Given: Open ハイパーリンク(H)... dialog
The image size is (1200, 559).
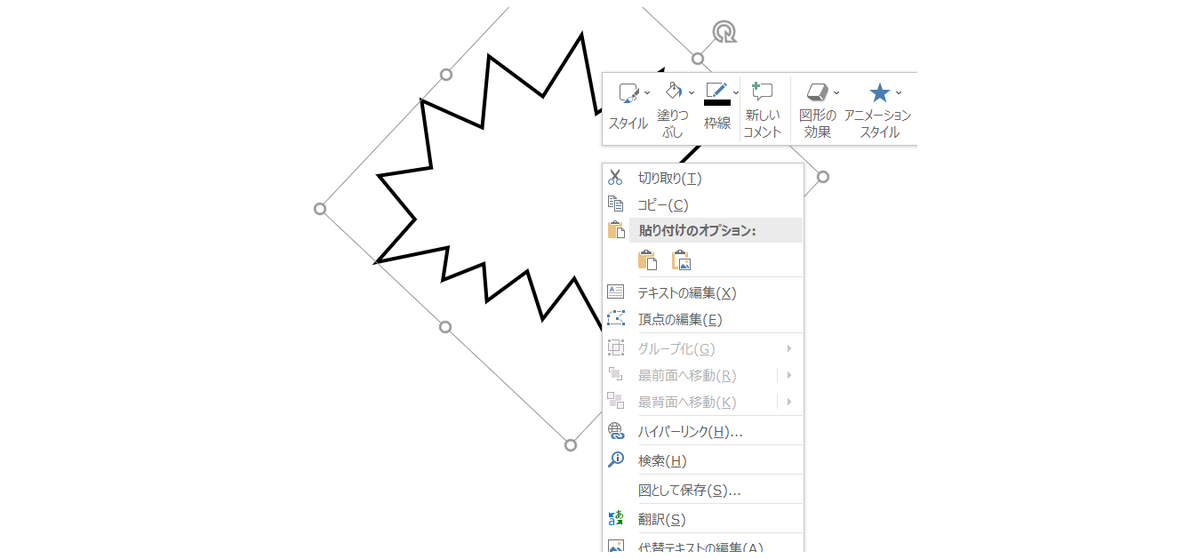Looking at the screenshot, I should (x=703, y=432).
